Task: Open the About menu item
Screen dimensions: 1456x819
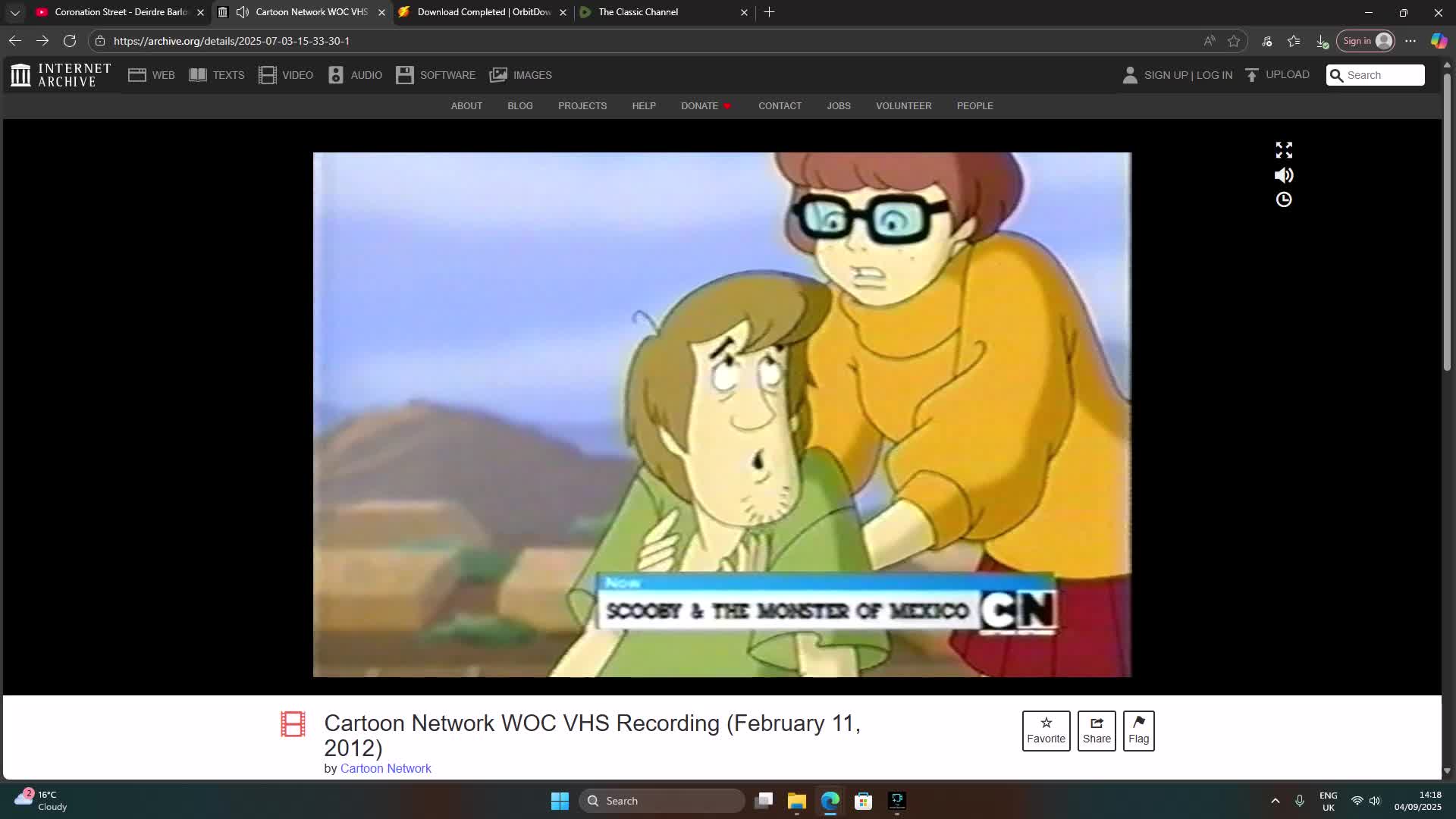Action: [466, 106]
